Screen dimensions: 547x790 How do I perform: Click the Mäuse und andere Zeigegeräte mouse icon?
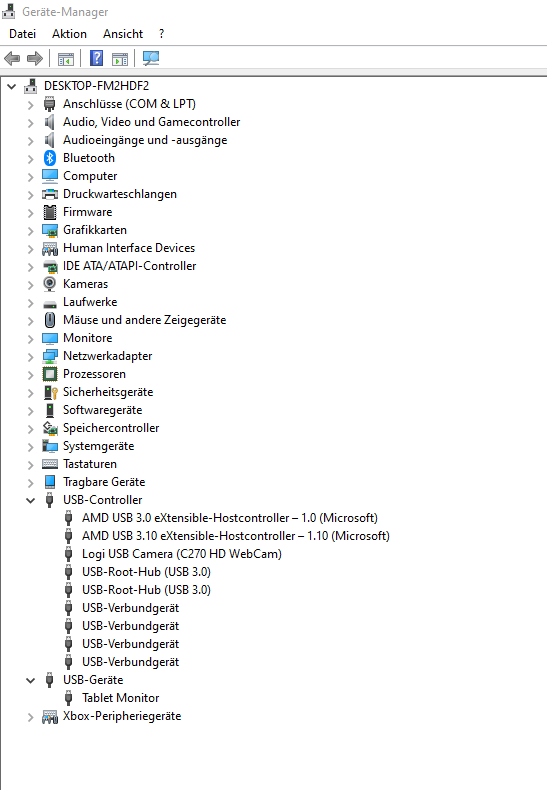[x=49, y=320]
